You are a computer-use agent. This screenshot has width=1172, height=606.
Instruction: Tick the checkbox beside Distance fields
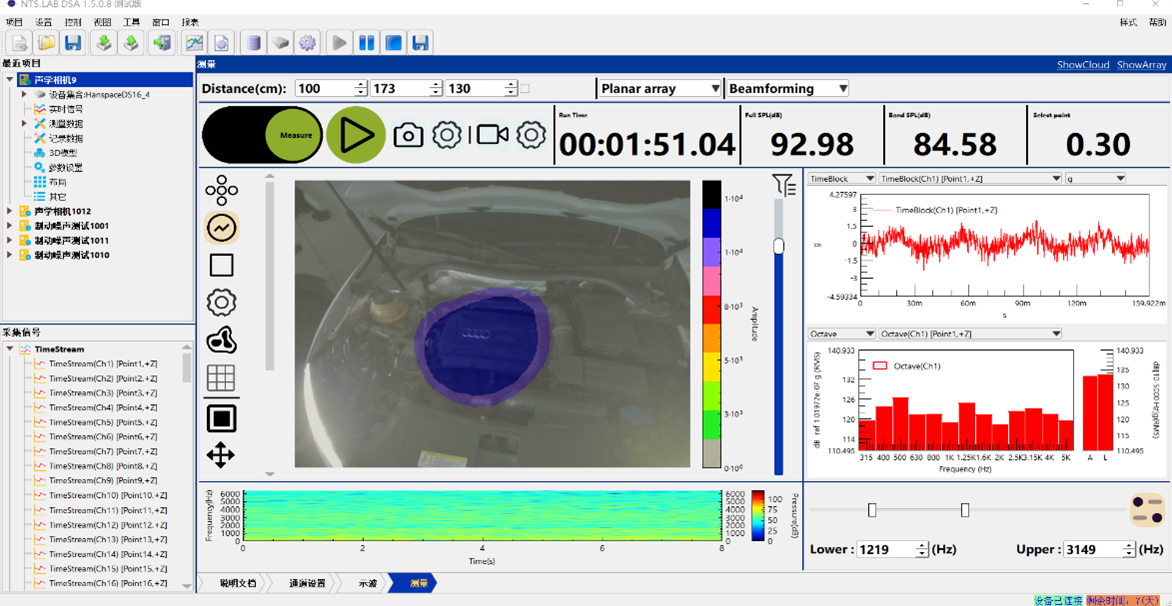(525, 89)
